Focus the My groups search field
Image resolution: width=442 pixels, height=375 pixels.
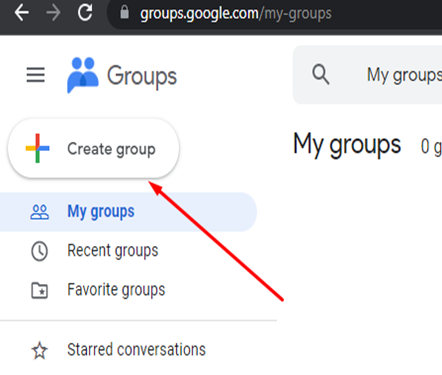(x=367, y=75)
